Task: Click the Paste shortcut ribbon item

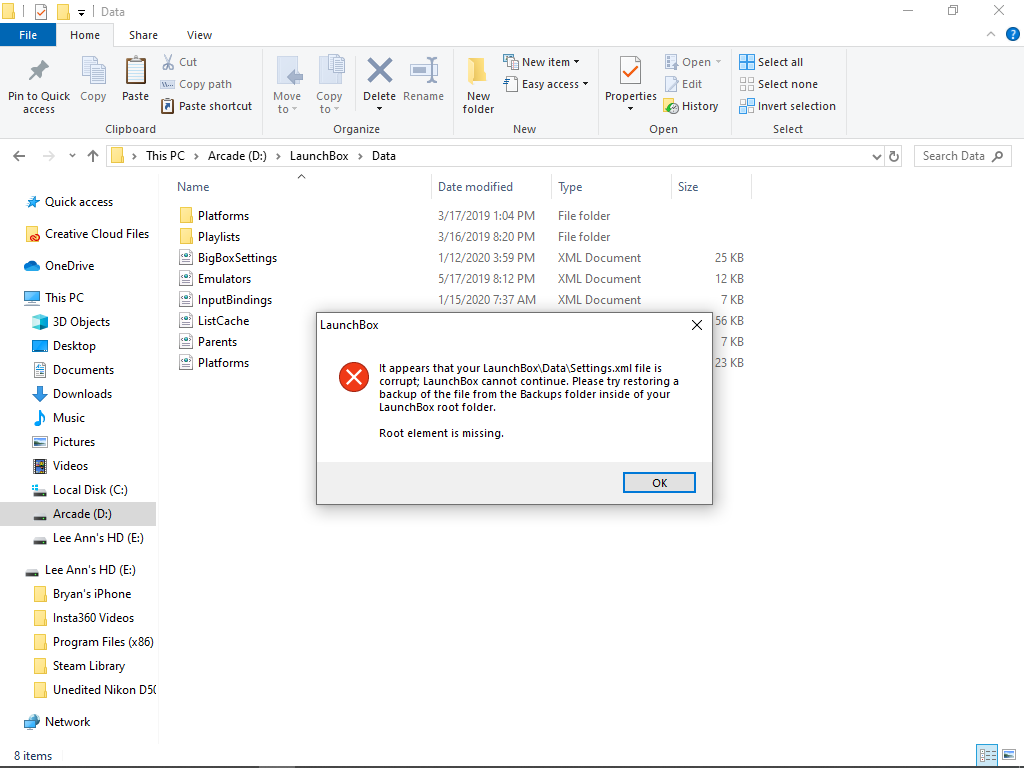Action: point(206,106)
